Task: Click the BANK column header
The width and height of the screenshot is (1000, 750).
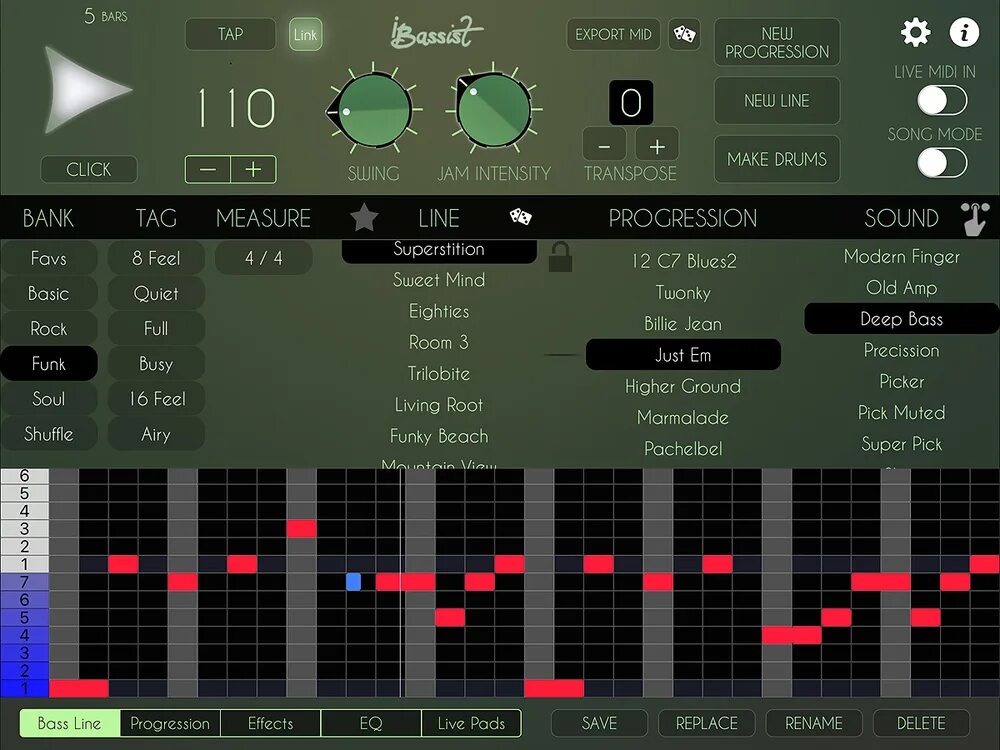Action: (x=48, y=218)
